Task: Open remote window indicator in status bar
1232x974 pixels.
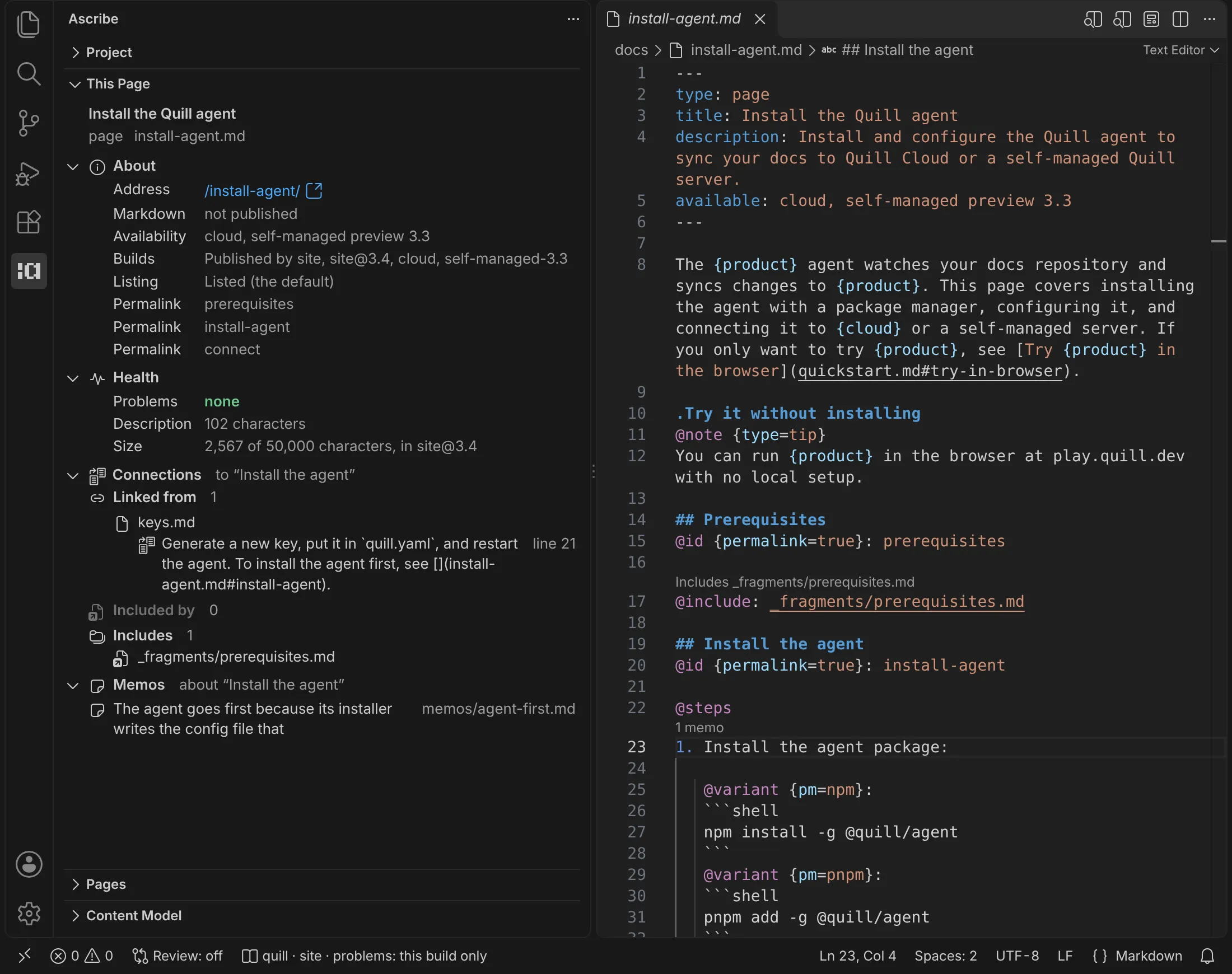Action: (25, 956)
